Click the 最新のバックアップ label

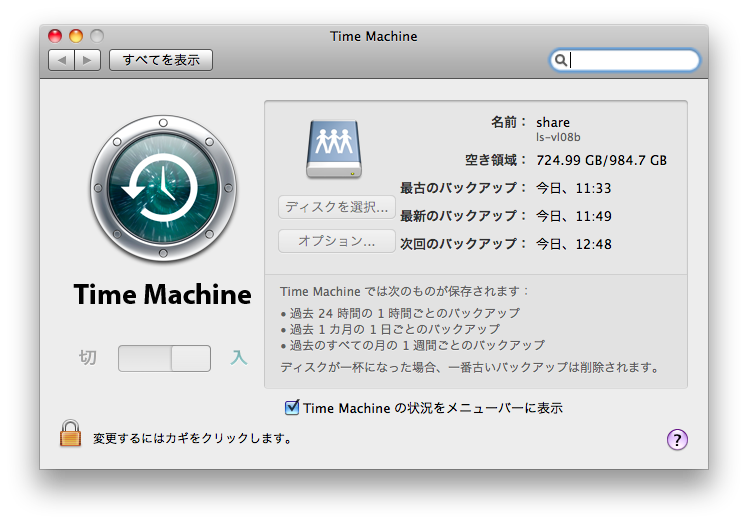click(462, 216)
